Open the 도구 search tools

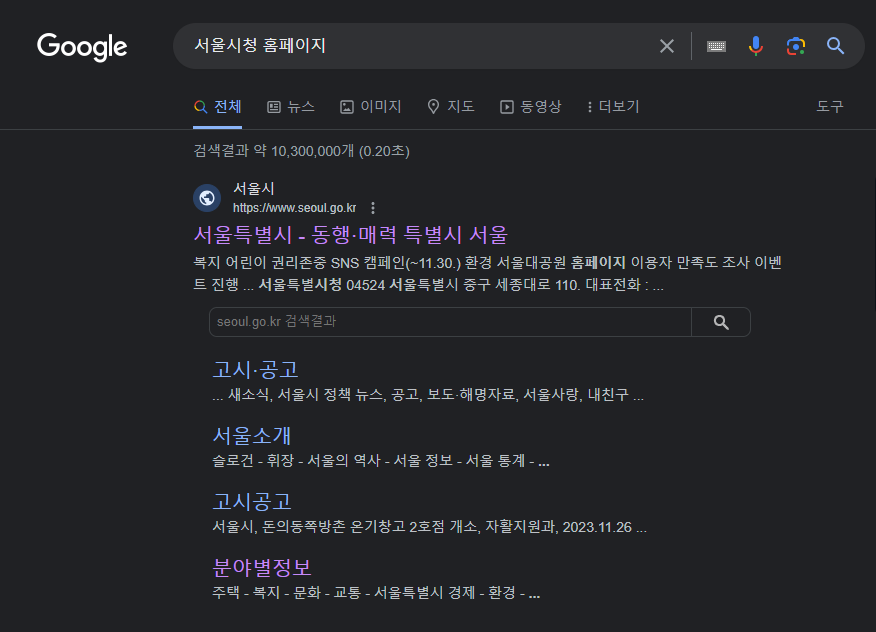pyautogui.click(x=829, y=106)
